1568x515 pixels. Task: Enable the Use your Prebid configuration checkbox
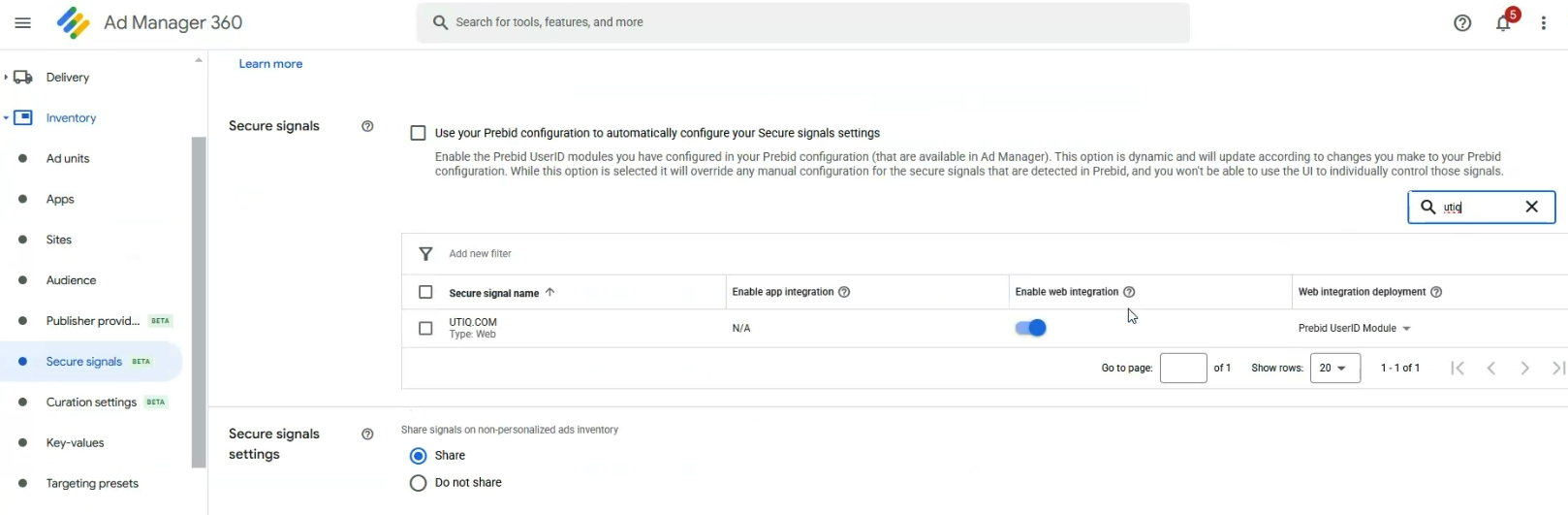[x=418, y=133]
